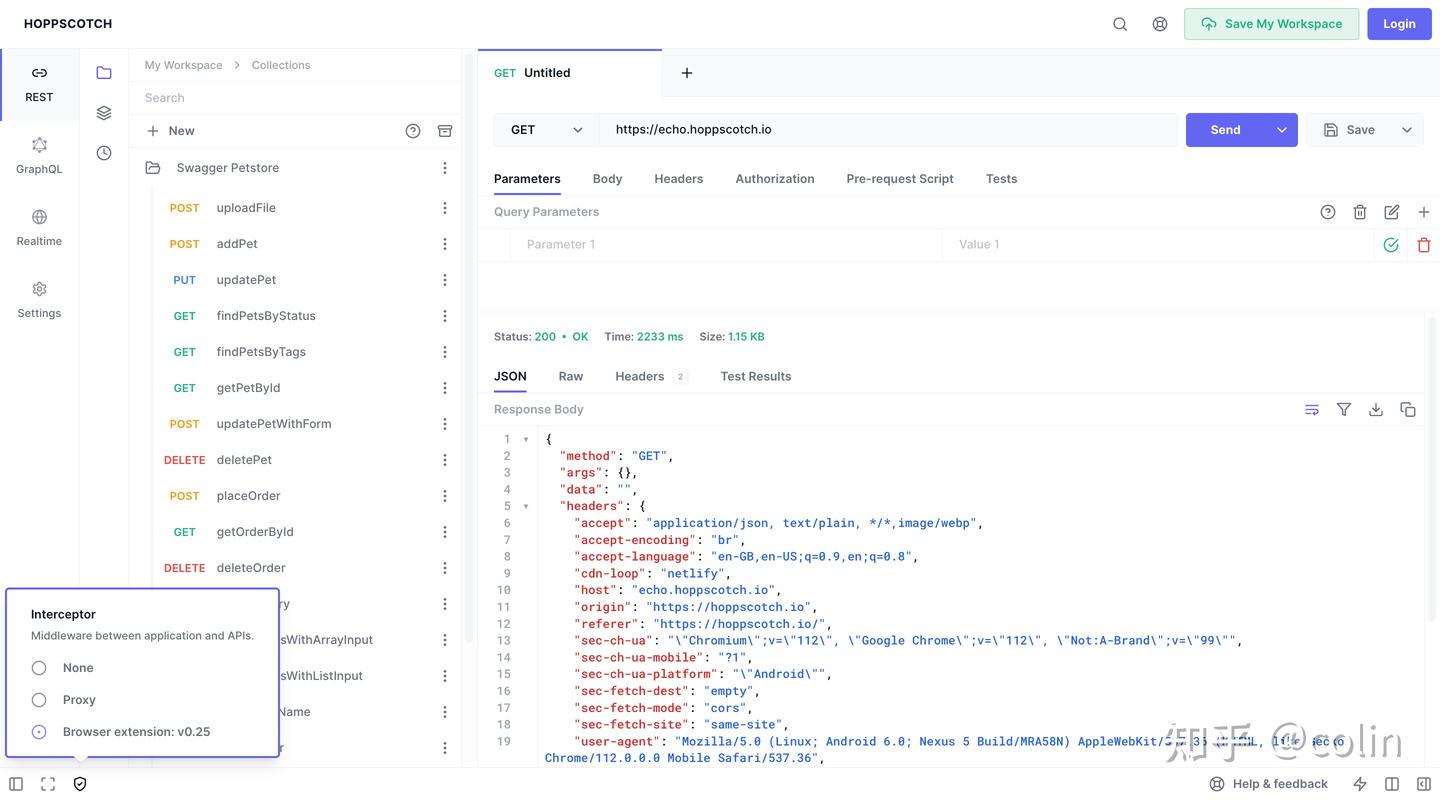Click the request URL input field
This screenshot has width=1440, height=800.
[x=888, y=130]
